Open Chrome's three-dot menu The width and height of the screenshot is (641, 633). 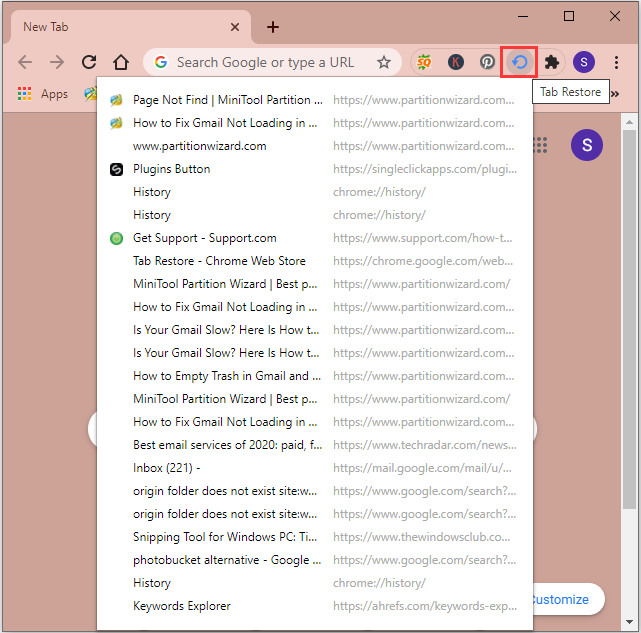(x=616, y=62)
